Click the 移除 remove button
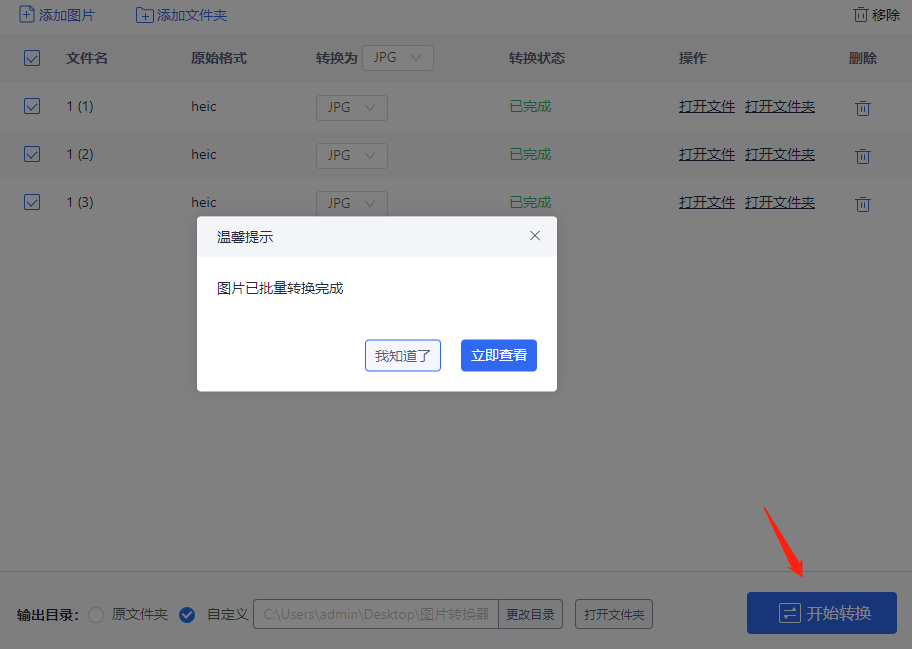The height and width of the screenshot is (649, 912). (877, 15)
